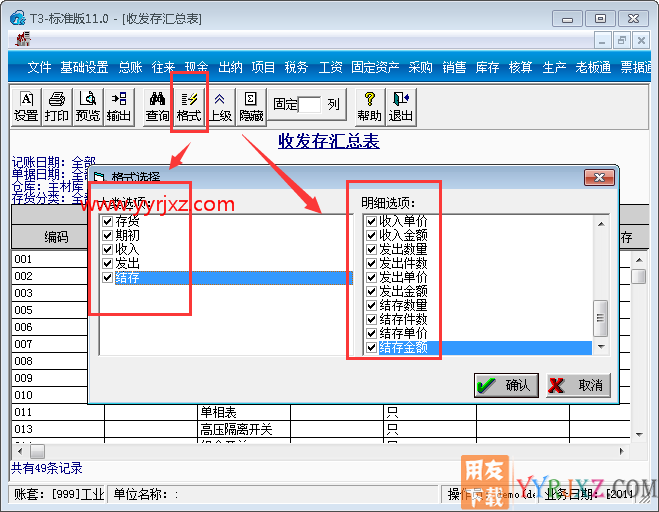The image size is (659, 512).
Task: Click the 取消 cancel button
Action: 578,385
